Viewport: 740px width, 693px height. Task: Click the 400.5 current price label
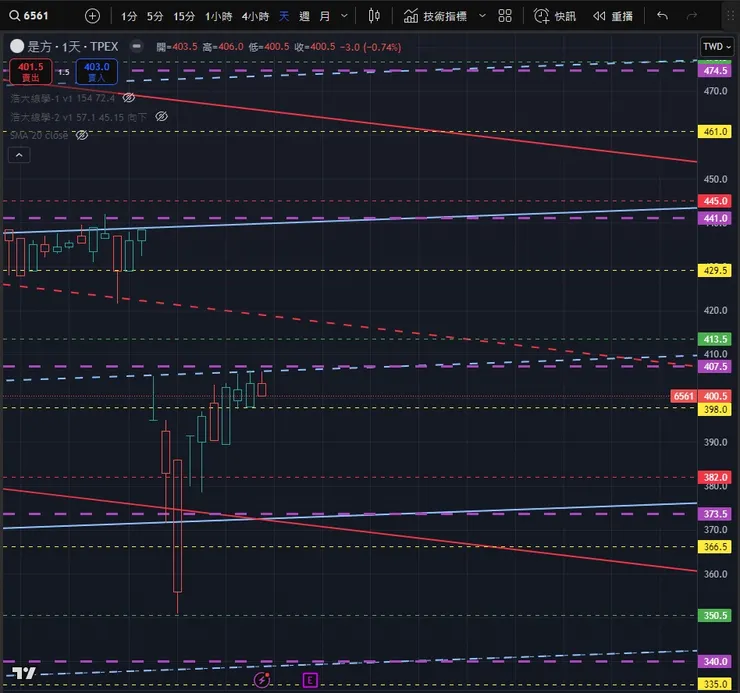tap(715, 396)
